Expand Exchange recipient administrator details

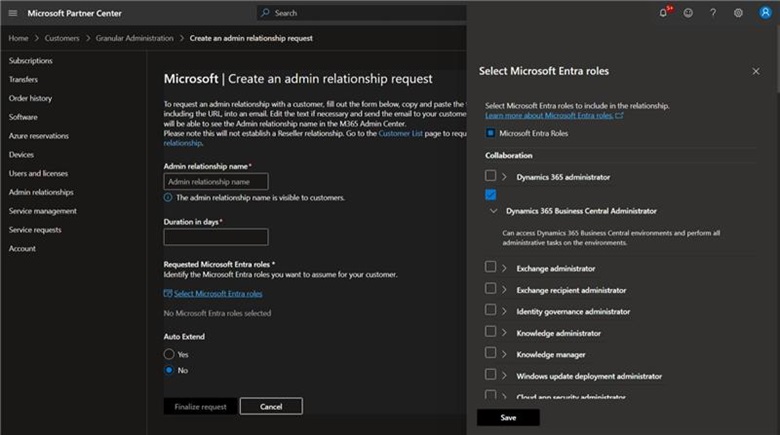(504, 290)
